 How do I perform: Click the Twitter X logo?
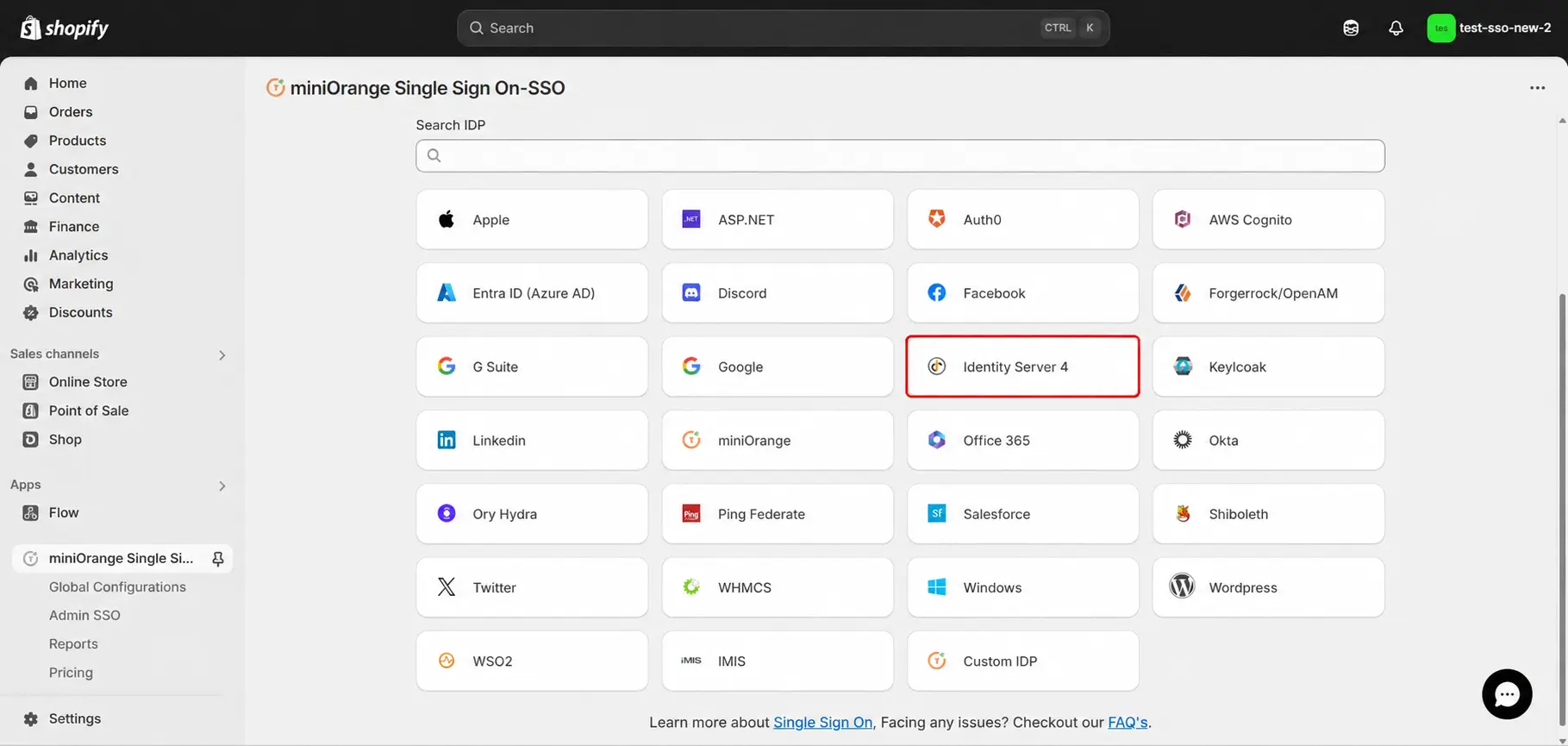pos(447,587)
